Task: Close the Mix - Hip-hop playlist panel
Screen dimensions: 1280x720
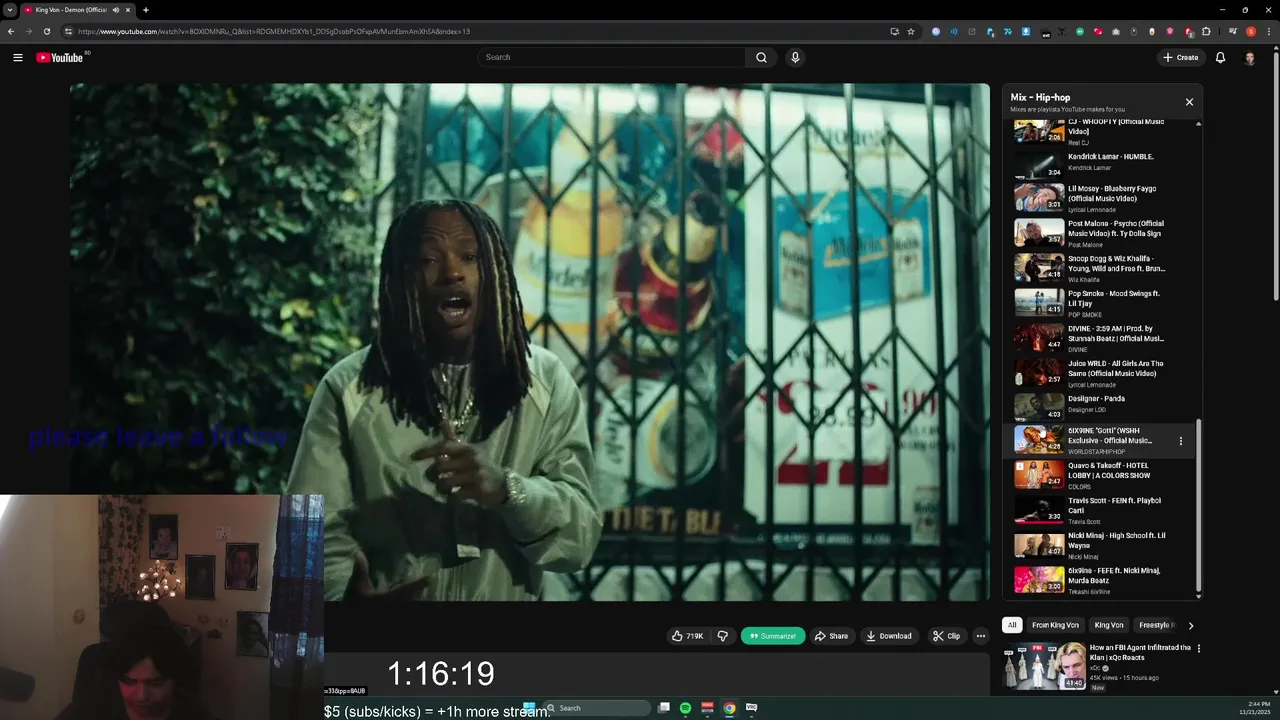Action: pyautogui.click(x=1189, y=102)
